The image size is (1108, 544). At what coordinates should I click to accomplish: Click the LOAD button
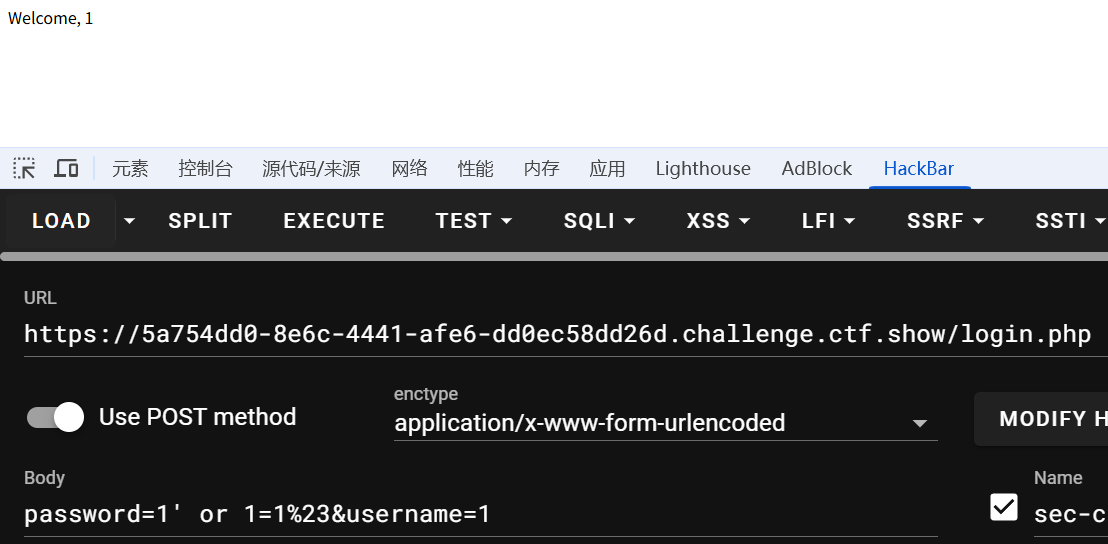tap(61, 221)
